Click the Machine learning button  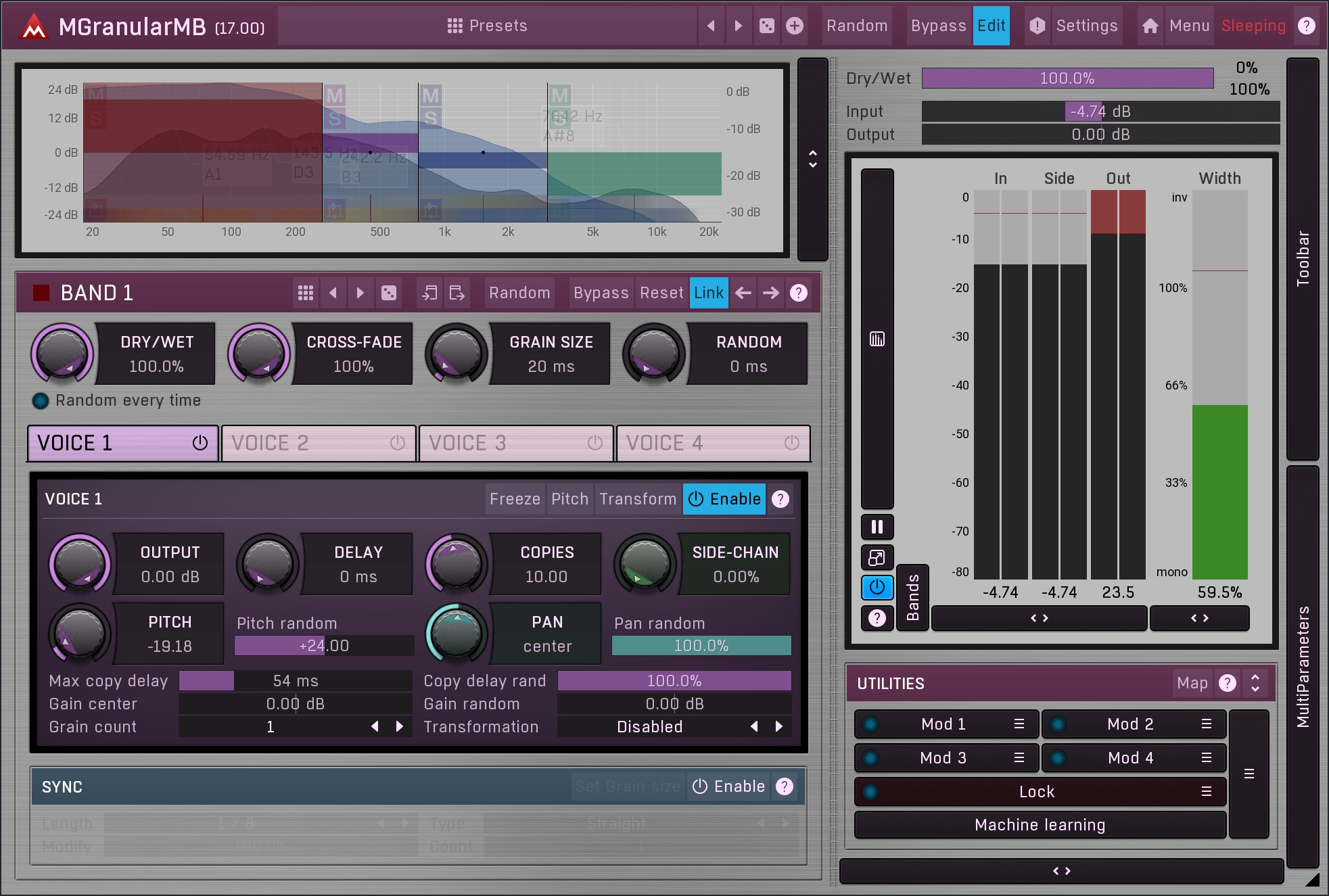click(1040, 825)
